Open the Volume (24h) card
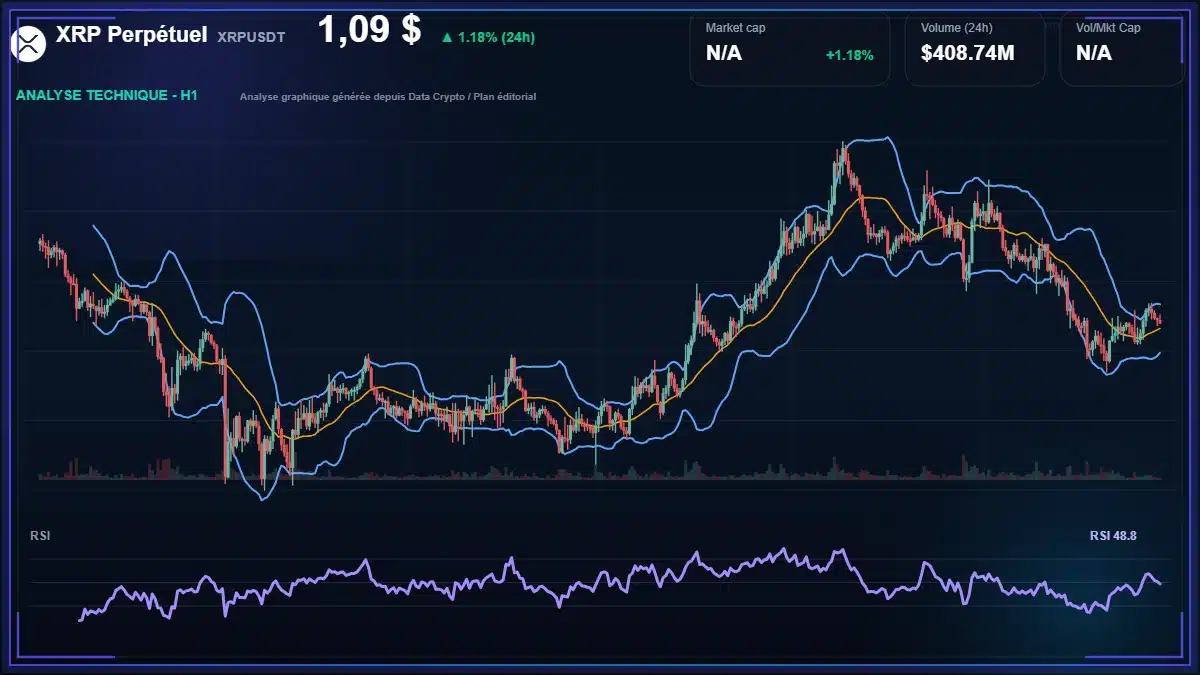Screen dimensions: 1200x675 (975, 48)
